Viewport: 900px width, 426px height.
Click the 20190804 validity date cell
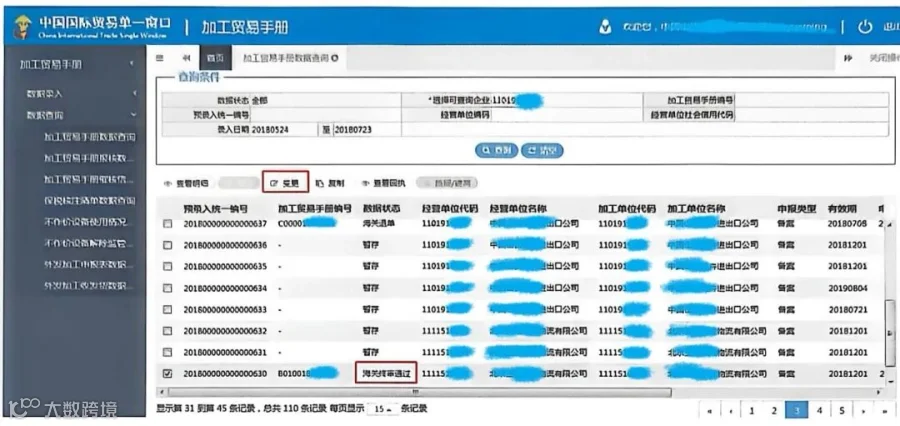click(x=847, y=288)
